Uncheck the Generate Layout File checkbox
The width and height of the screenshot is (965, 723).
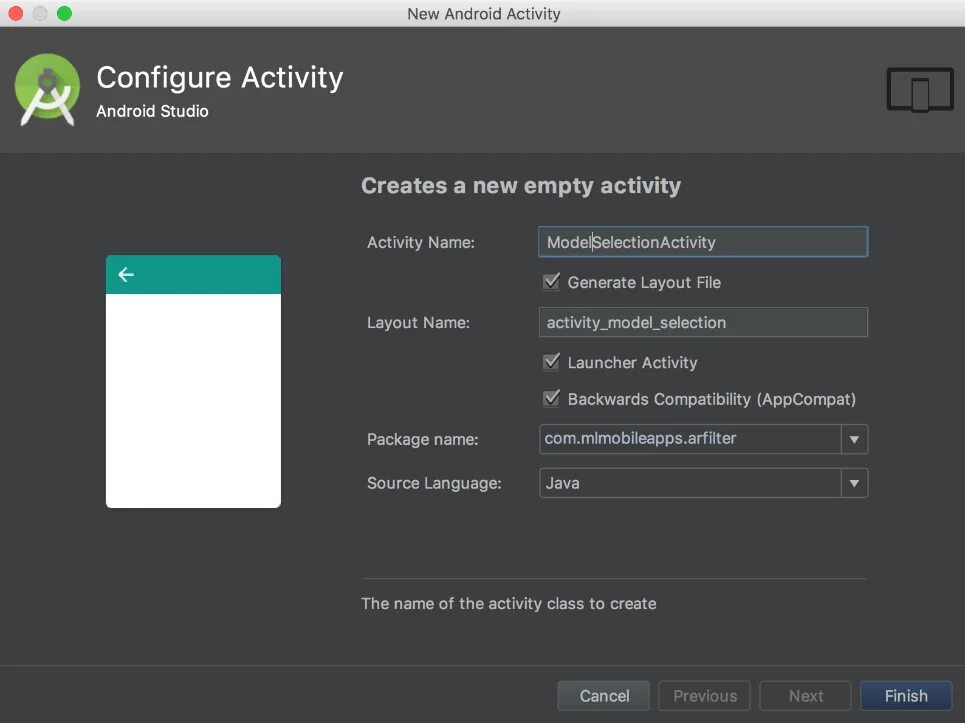point(551,282)
